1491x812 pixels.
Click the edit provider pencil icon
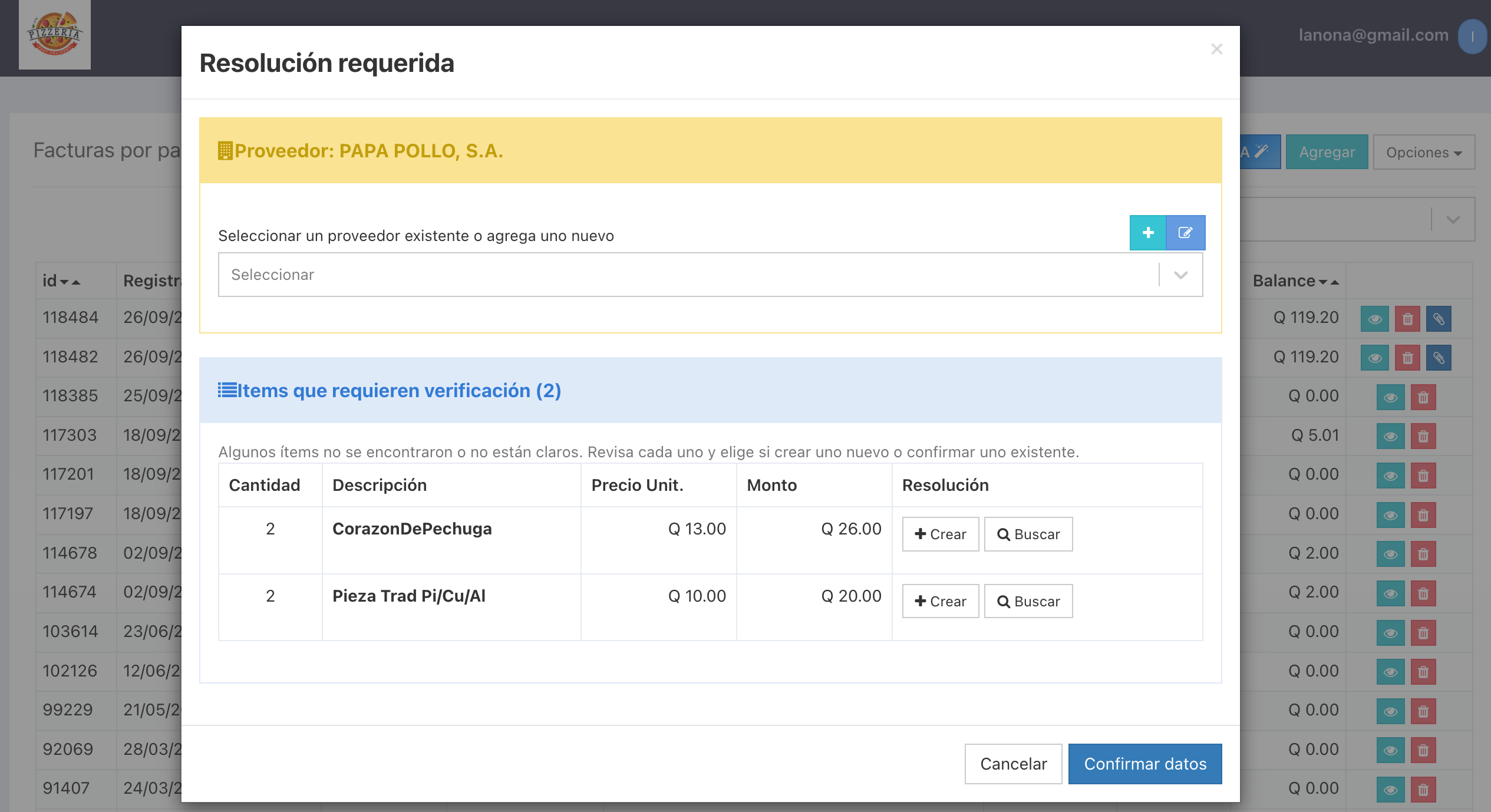[x=1186, y=233]
